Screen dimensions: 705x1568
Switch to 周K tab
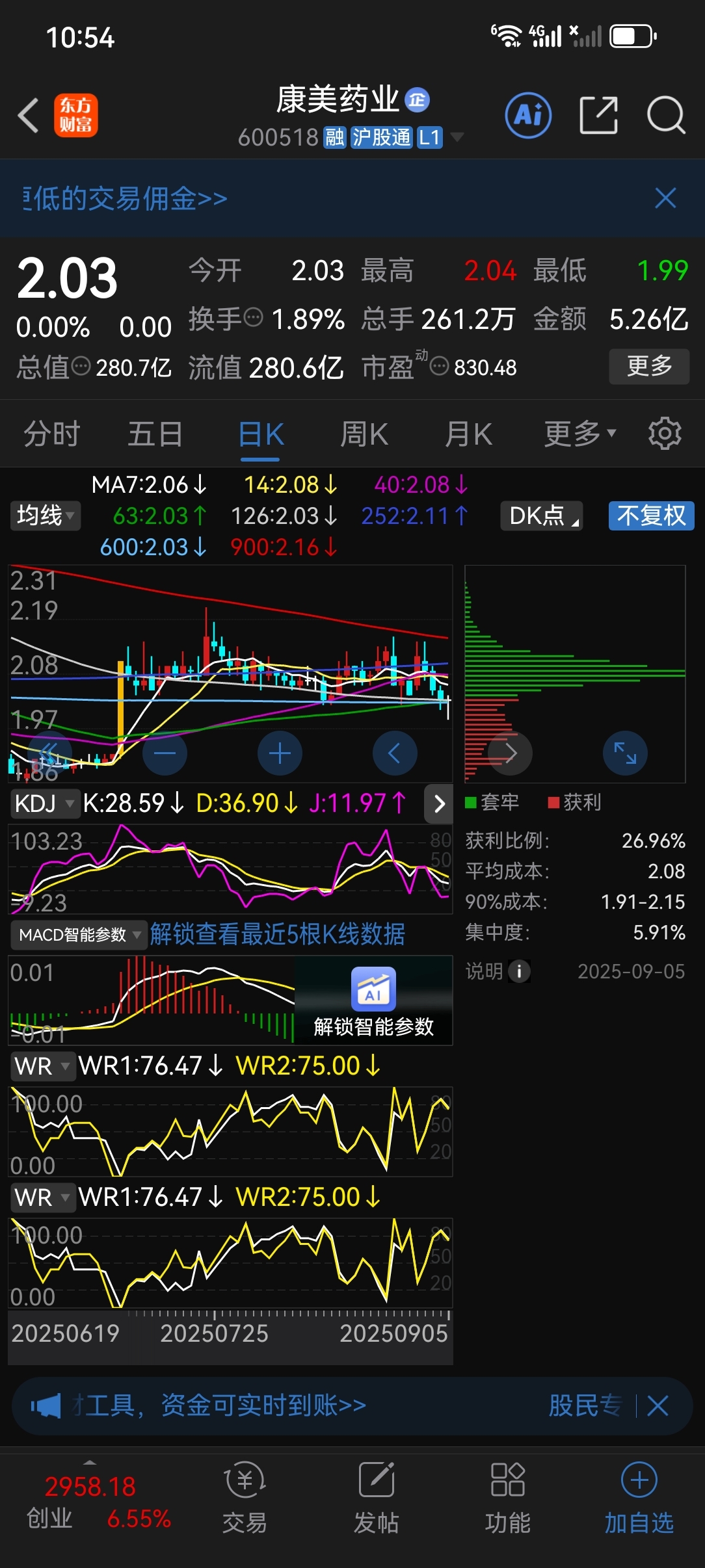point(364,434)
